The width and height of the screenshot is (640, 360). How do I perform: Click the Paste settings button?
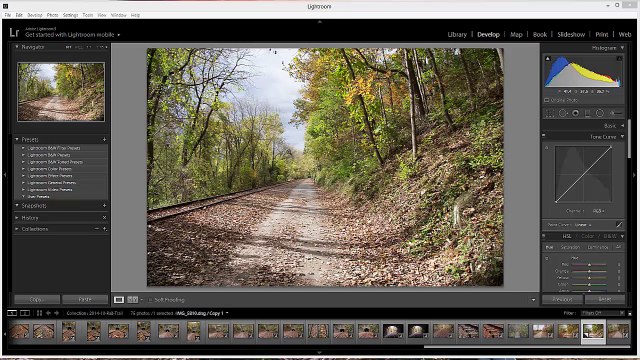(85, 300)
